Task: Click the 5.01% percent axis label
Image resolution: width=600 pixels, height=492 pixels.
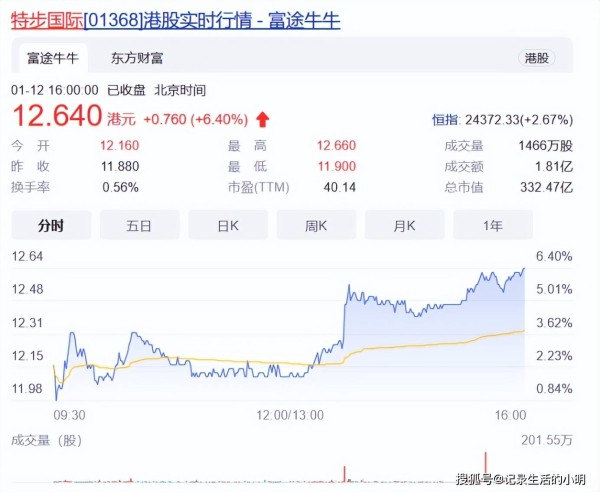Action: 554,289
